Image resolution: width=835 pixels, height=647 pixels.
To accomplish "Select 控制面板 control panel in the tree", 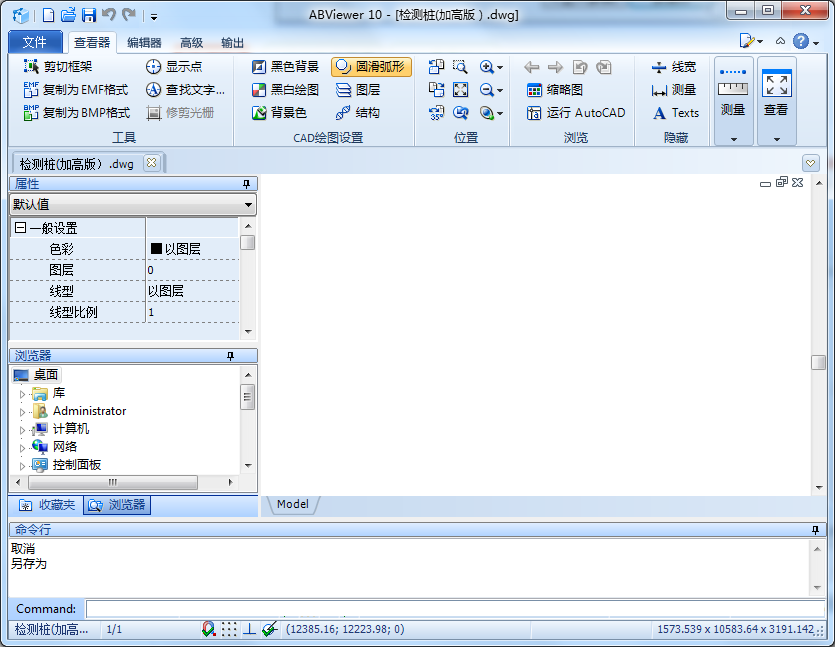I will coord(77,464).
